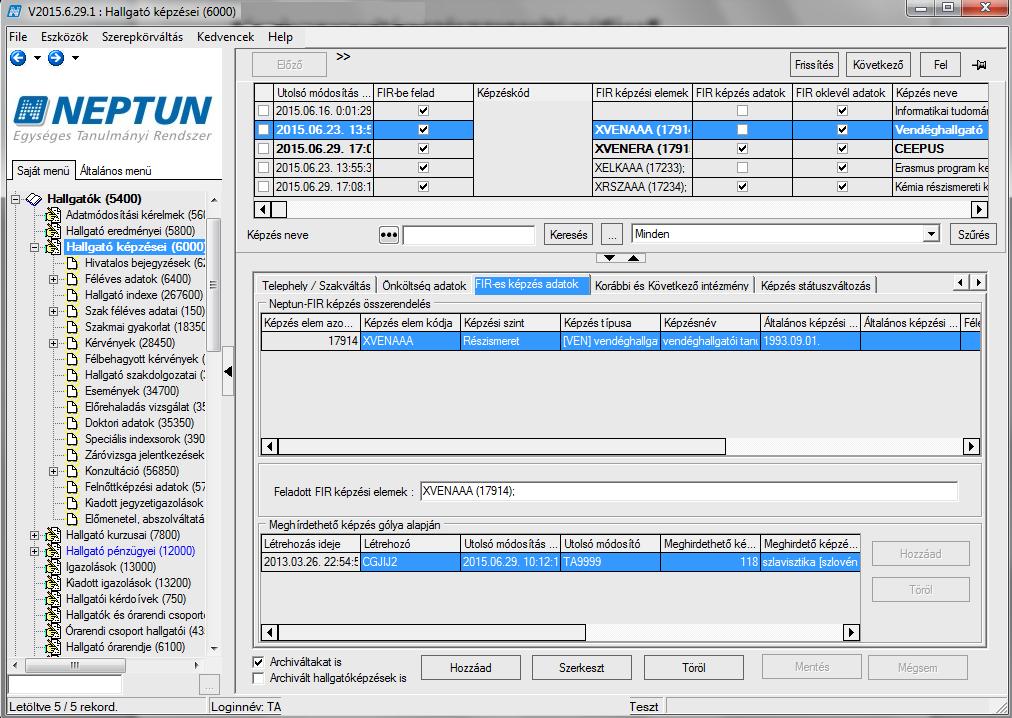This screenshot has width=1012, height=718.
Task: Collapse the Hallgató képzései tree node
Action: tap(35, 247)
